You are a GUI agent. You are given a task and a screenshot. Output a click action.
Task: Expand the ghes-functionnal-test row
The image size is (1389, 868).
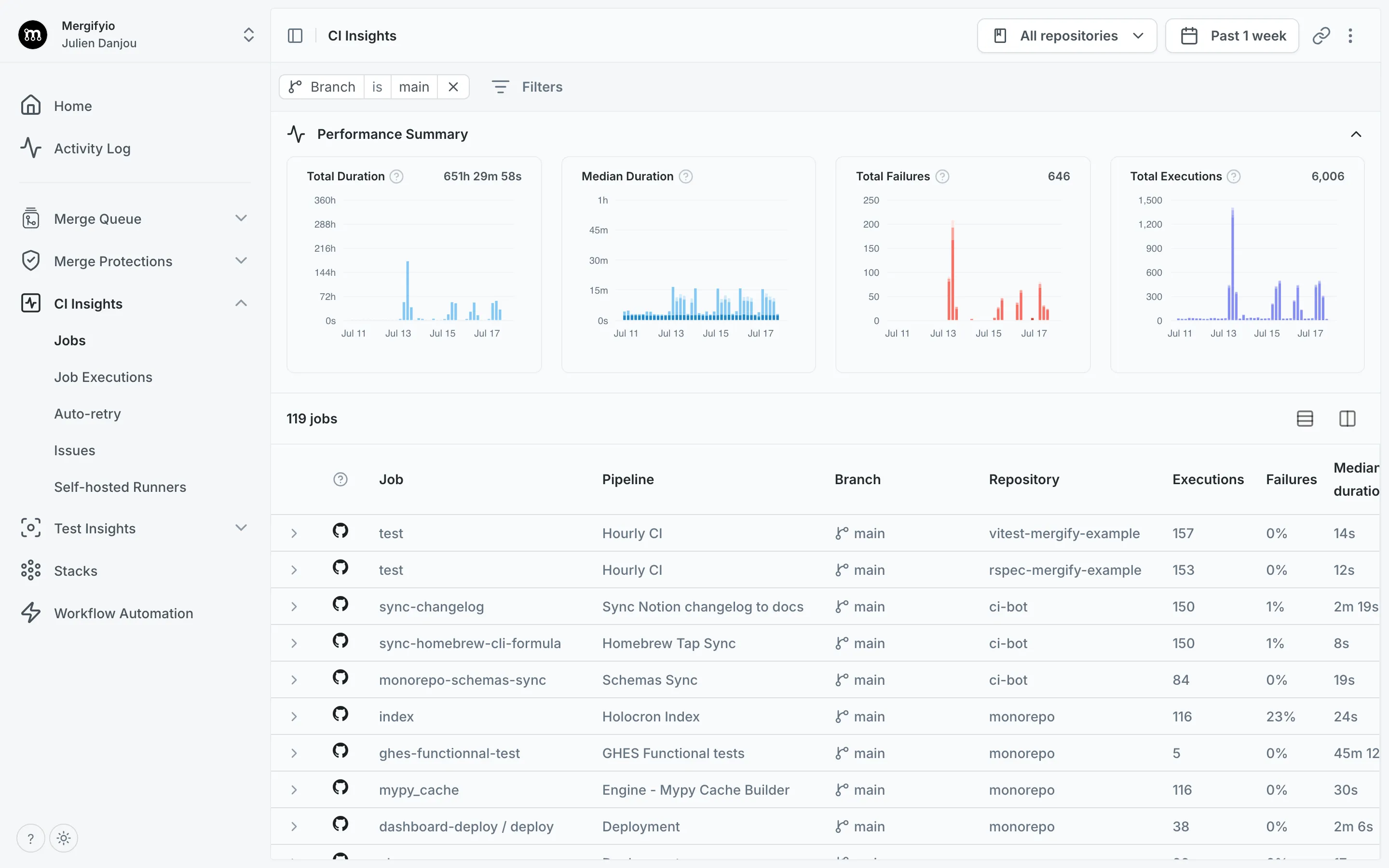[x=294, y=753]
